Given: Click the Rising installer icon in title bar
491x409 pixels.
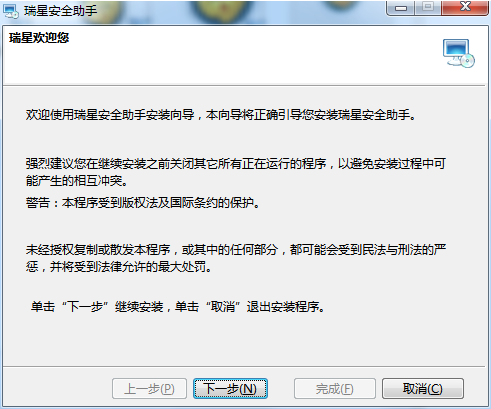Looking at the screenshot, I should click(10, 11).
